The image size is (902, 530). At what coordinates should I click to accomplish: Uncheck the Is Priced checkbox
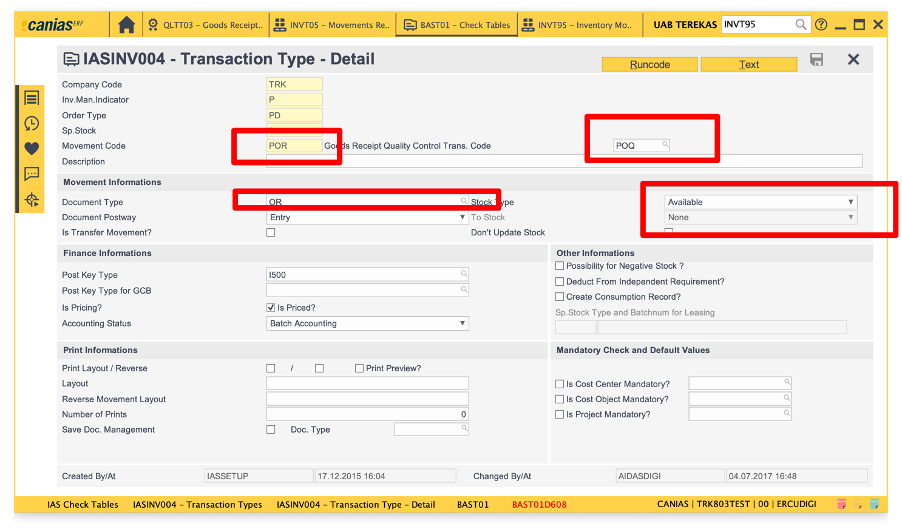270,308
